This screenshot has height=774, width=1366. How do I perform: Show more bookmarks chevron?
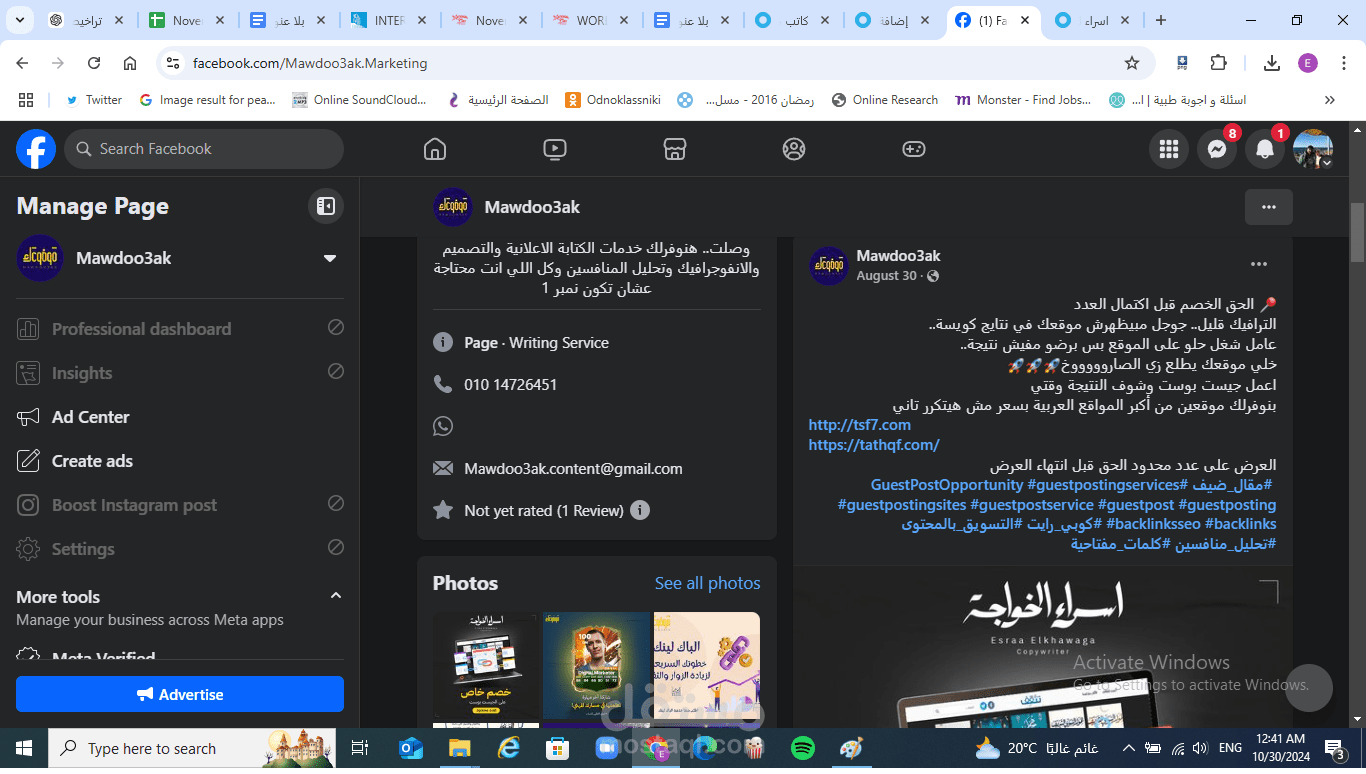click(1330, 100)
